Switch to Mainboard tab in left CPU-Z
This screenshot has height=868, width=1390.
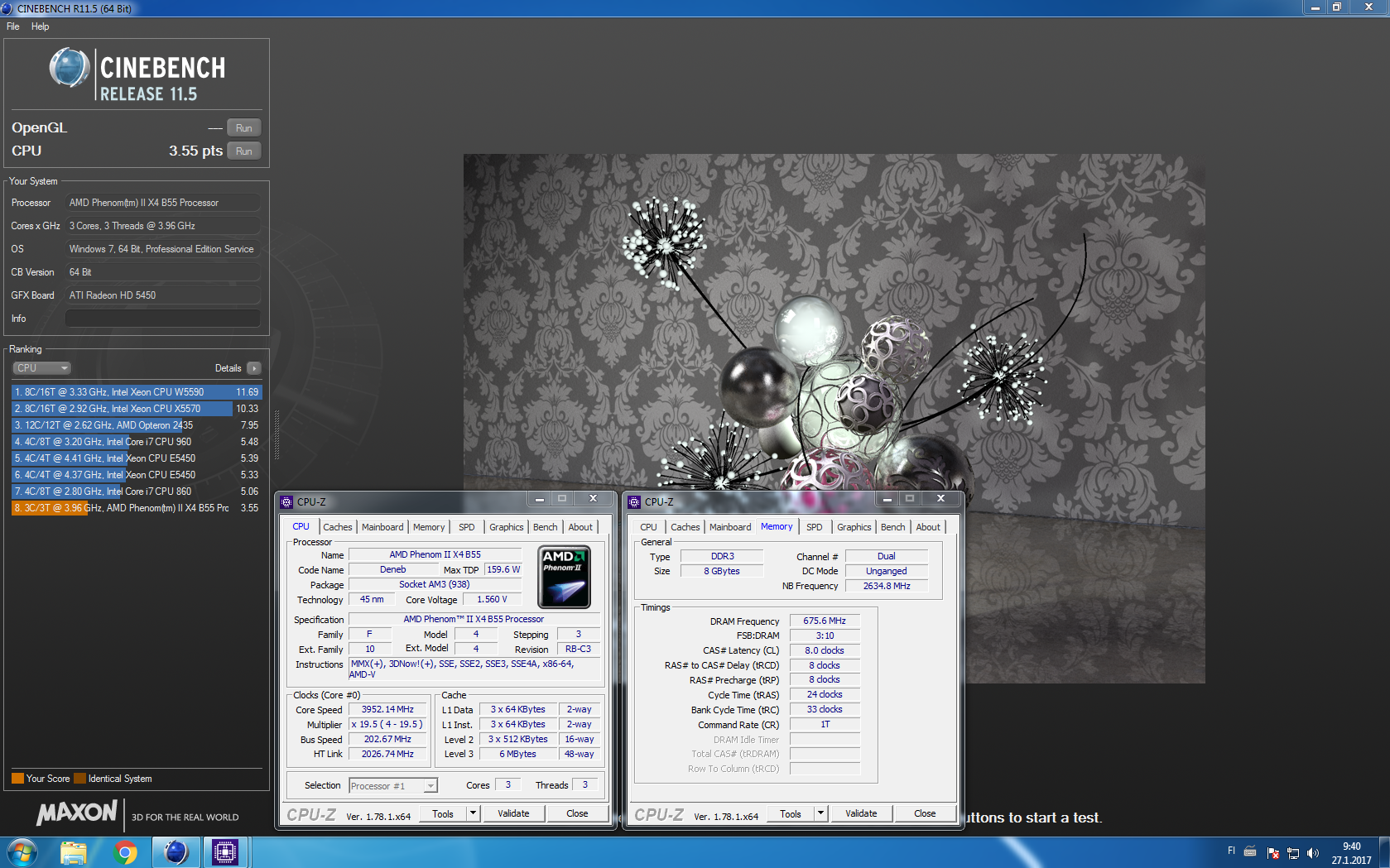coord(382,527)
